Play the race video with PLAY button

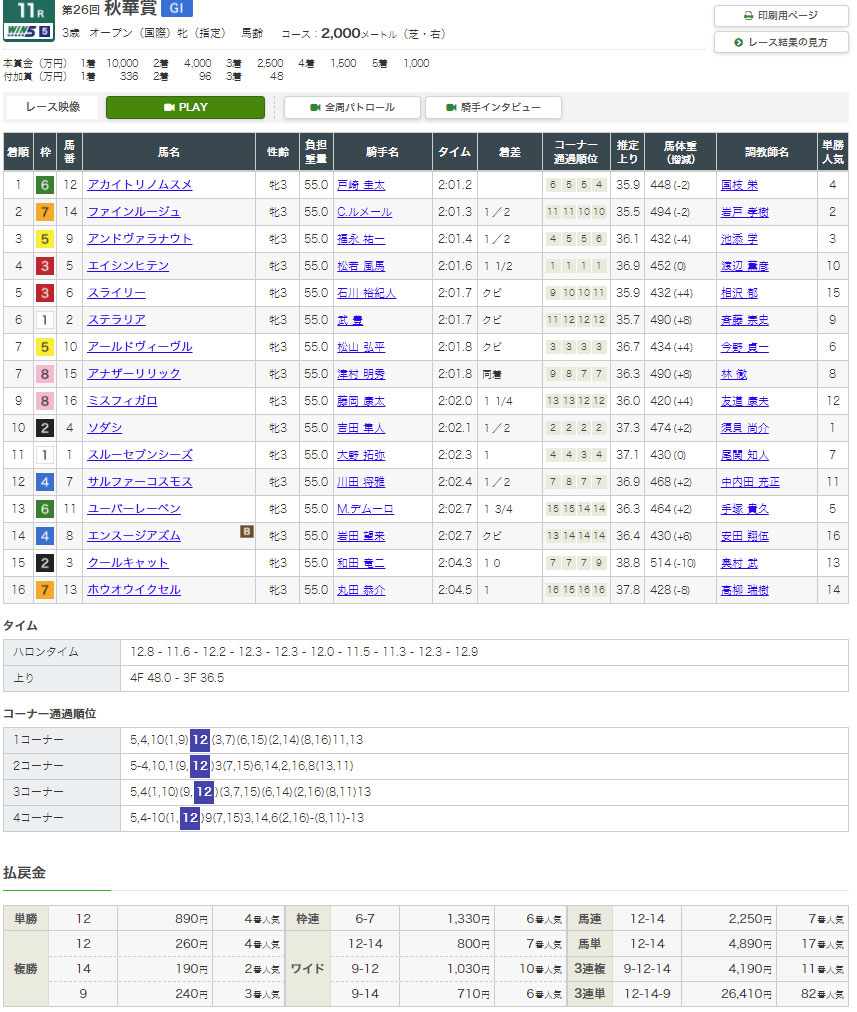(185, 107)
